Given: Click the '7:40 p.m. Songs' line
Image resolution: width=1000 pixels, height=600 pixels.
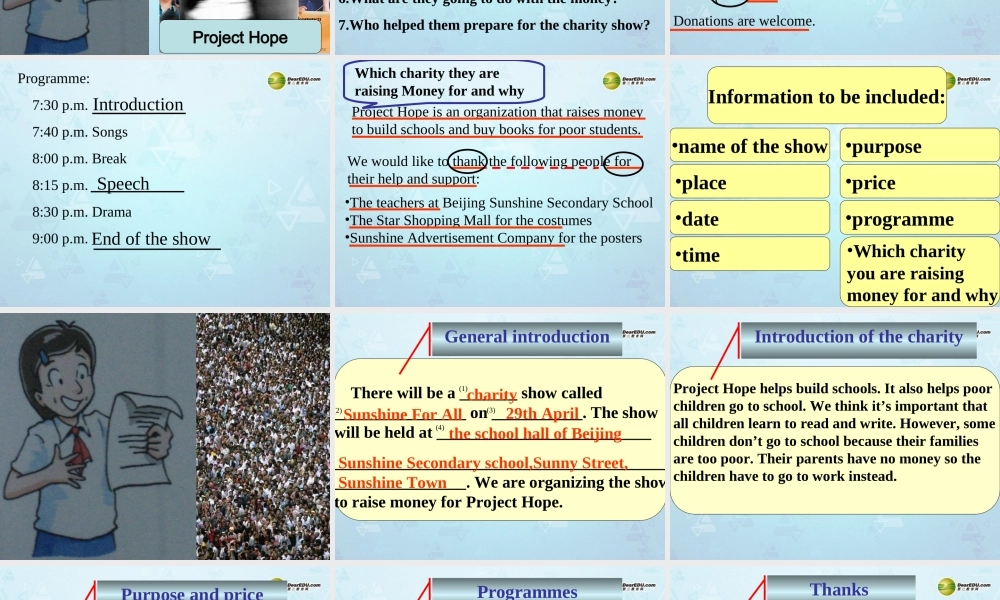Looking at the screenshot, I should pos(80,132).
